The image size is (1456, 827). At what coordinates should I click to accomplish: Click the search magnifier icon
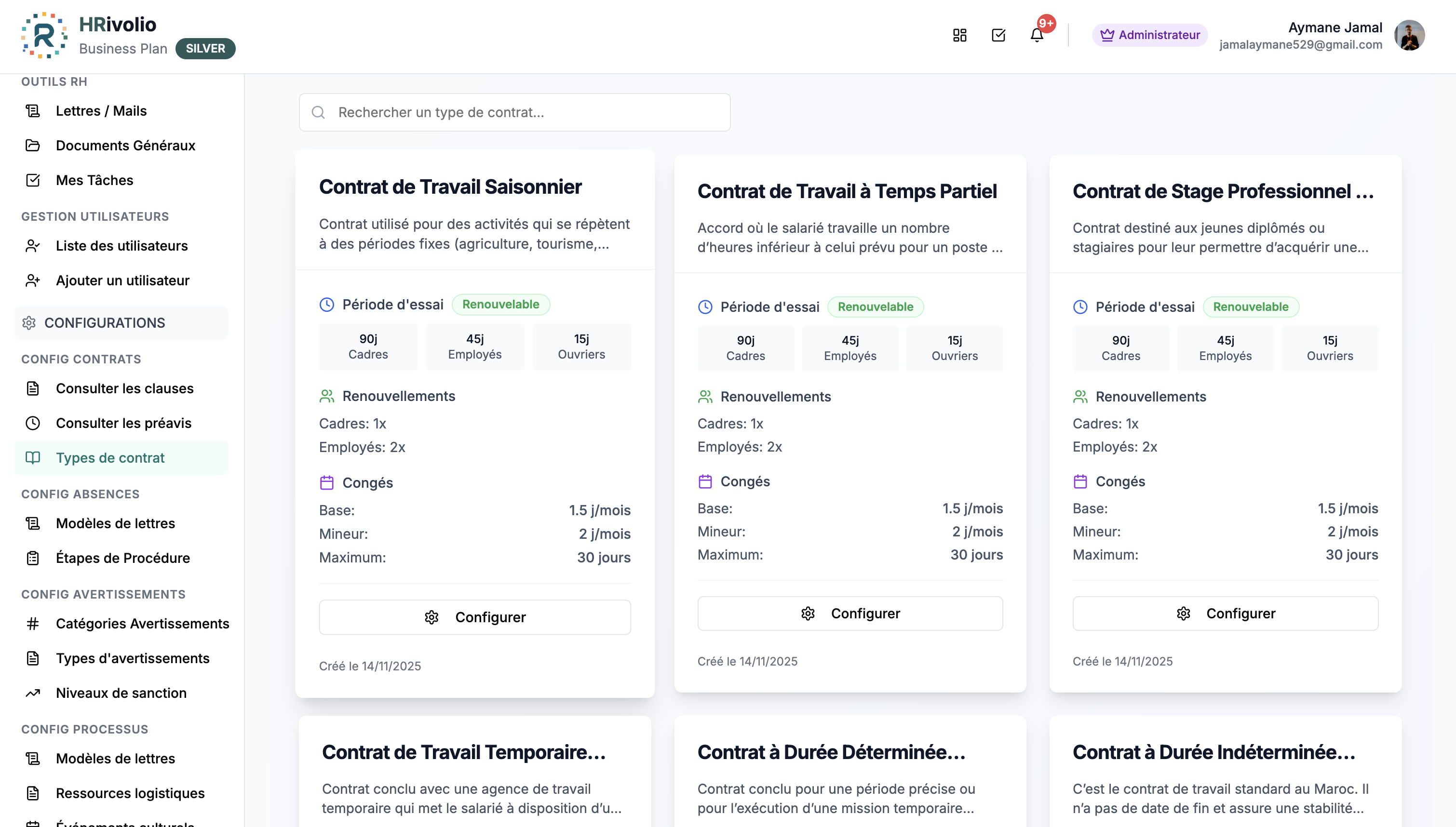[x=318, y=112]
